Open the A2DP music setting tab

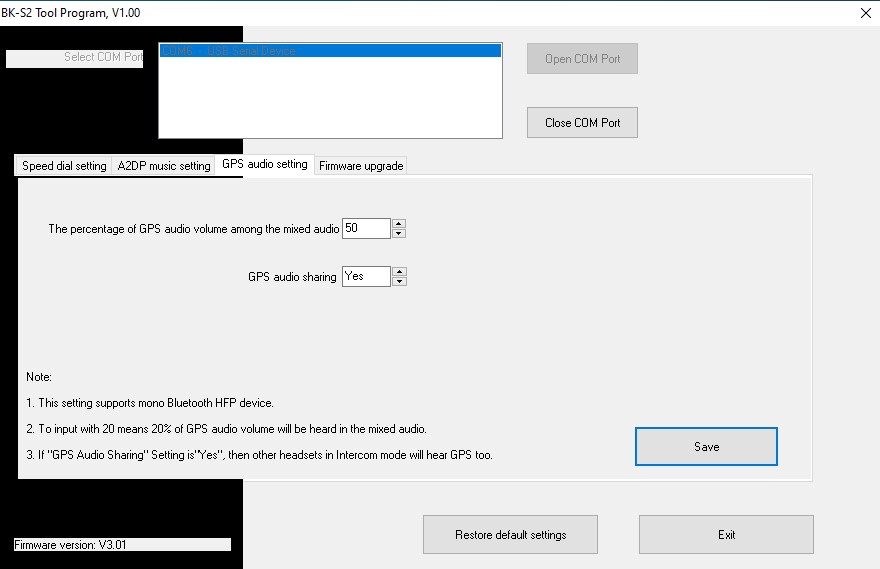coord(163,166)
